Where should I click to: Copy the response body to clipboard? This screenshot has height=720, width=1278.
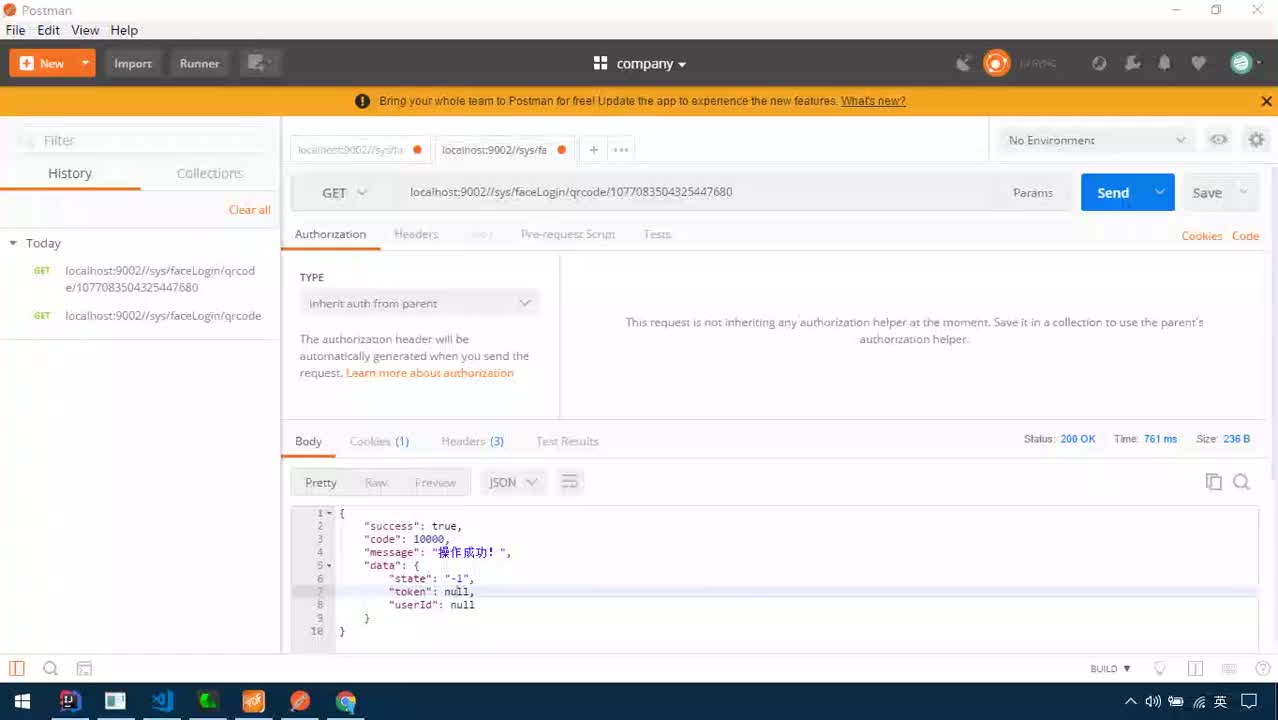coord(1214,482)
